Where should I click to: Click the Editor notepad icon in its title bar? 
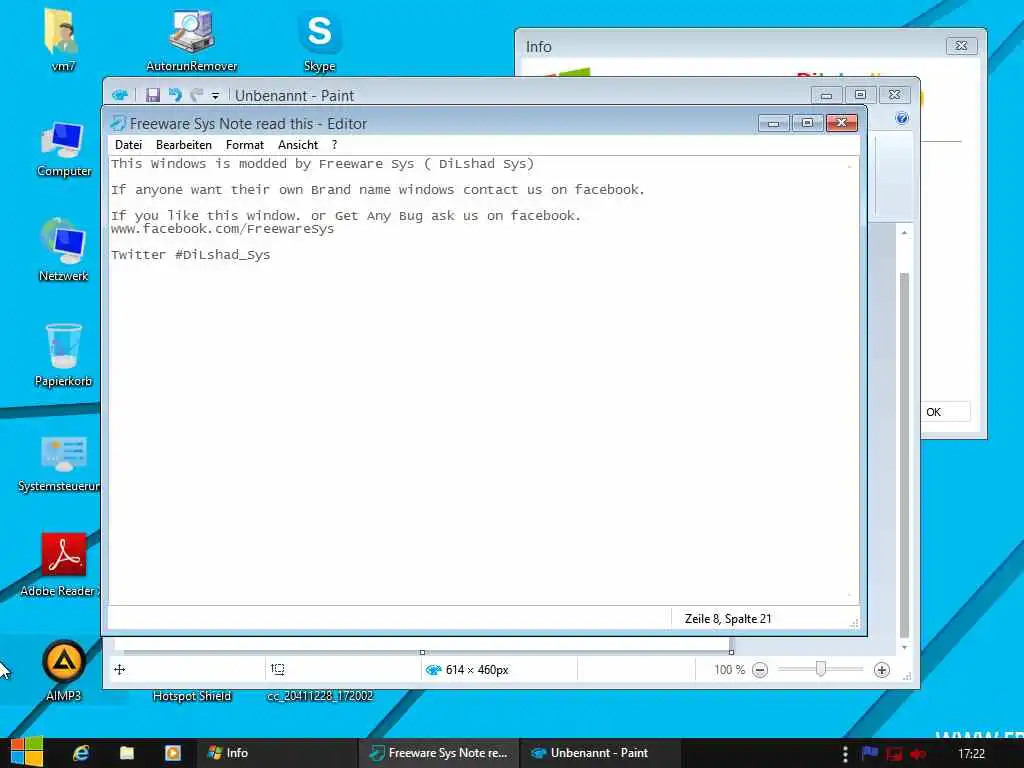(x=118, y=123)
